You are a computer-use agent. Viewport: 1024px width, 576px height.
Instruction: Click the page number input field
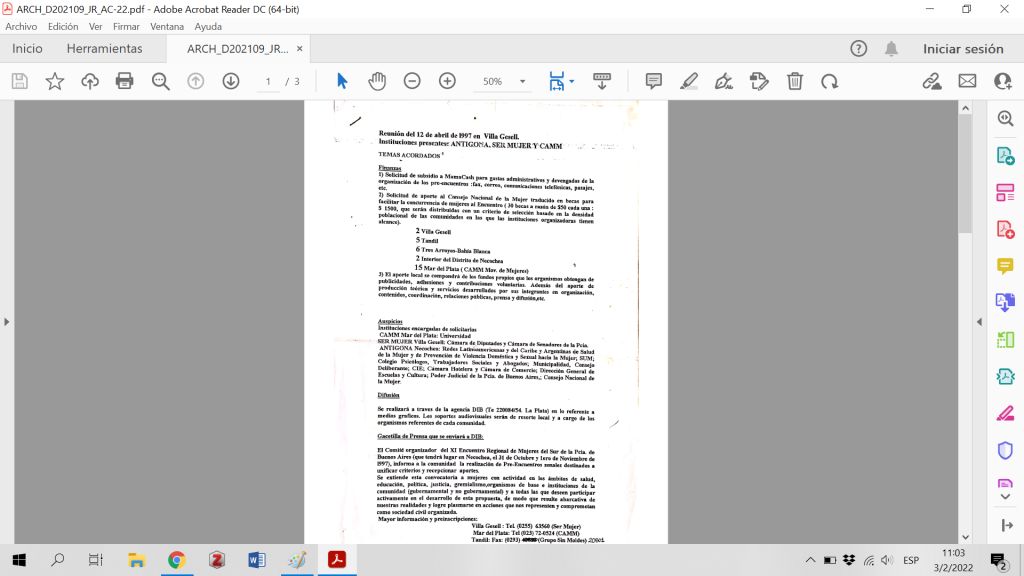(x=268, y=82)
